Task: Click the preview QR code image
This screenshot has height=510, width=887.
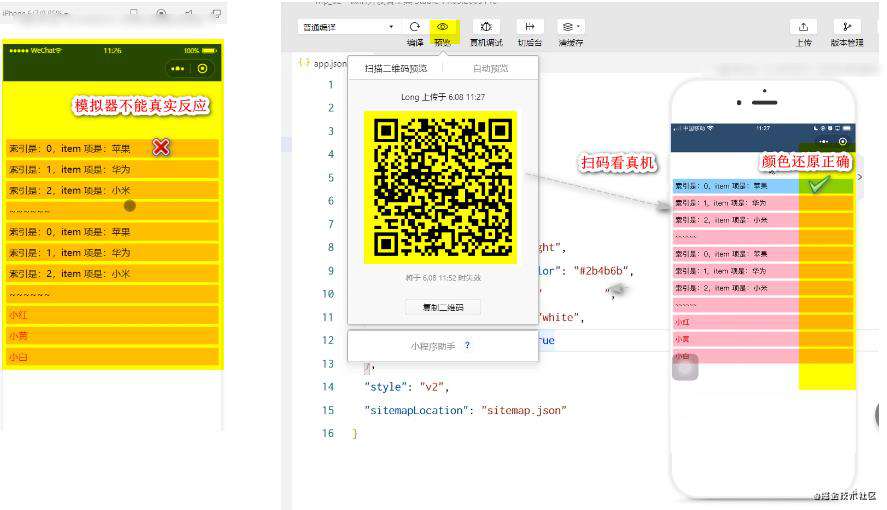Action: click(x=441, y=187)
